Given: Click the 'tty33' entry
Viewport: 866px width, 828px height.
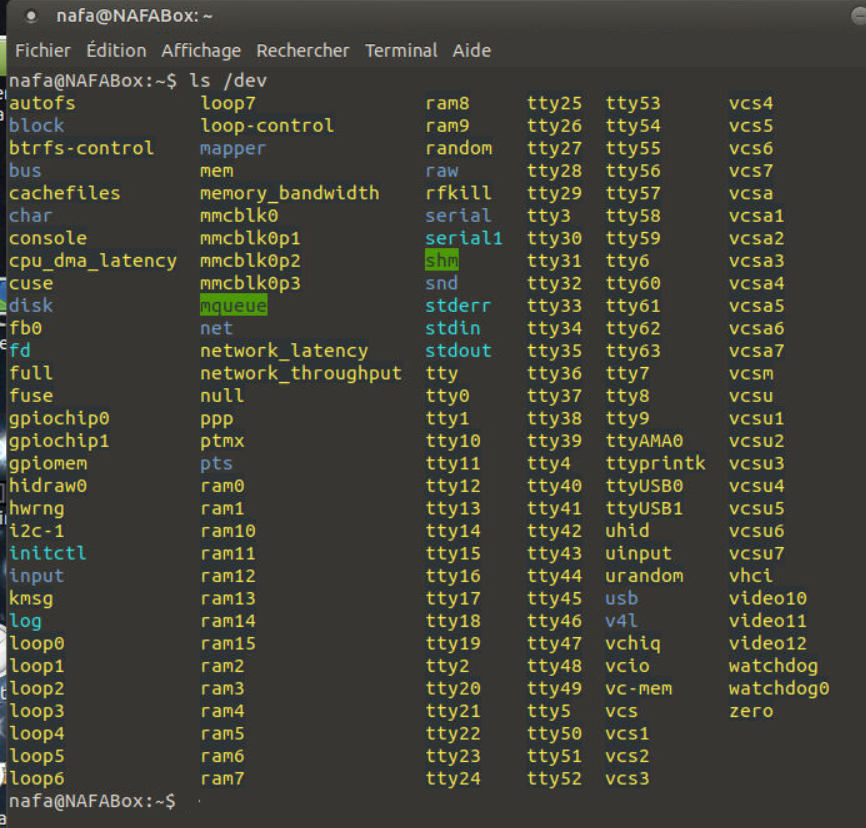Looking at the screenshot, I should coord(555,306).
